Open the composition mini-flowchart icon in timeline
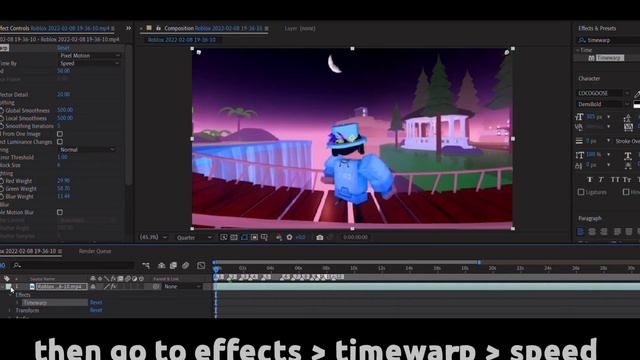The image size is (640, 360). click(x=146, y=265)
